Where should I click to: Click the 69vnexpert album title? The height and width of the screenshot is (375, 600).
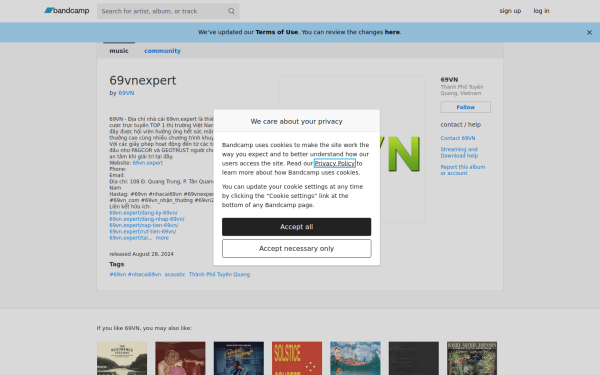pyautogui.click(x=143, y=80)
